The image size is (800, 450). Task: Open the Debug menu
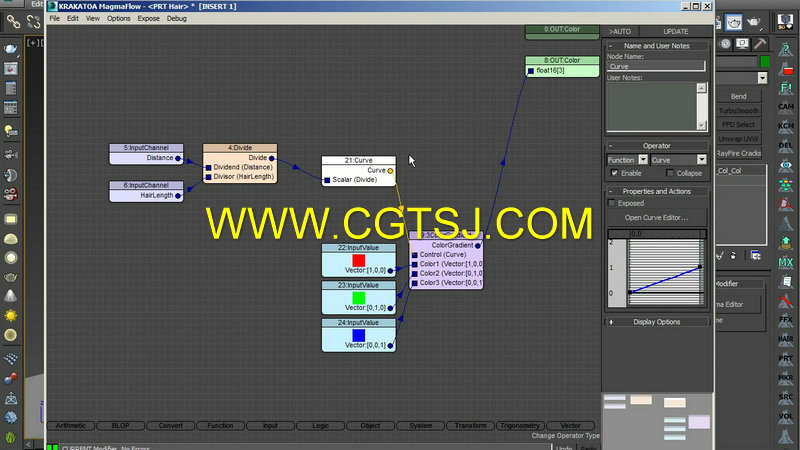pos(177,18)
